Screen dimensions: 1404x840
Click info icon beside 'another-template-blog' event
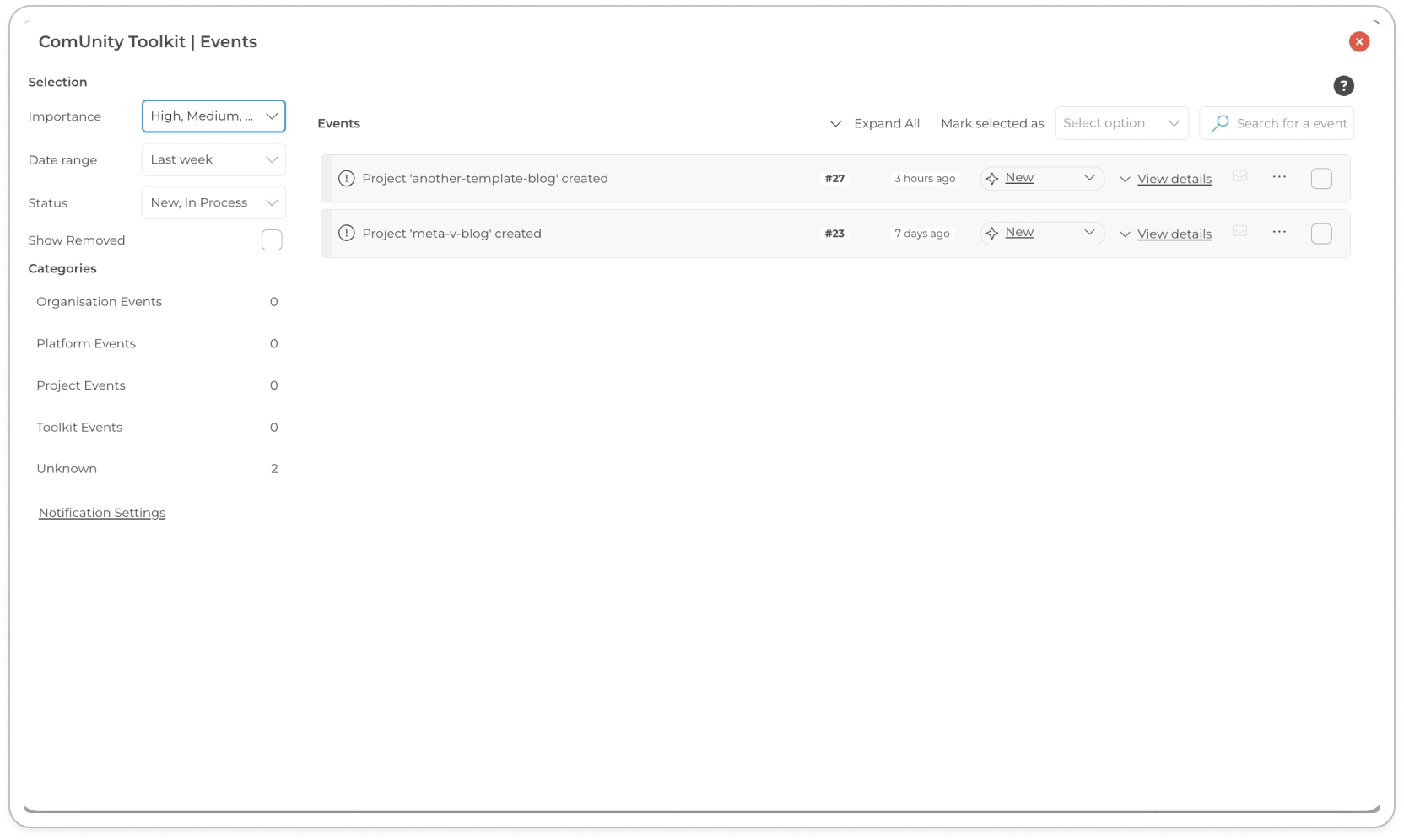point(346,179)
